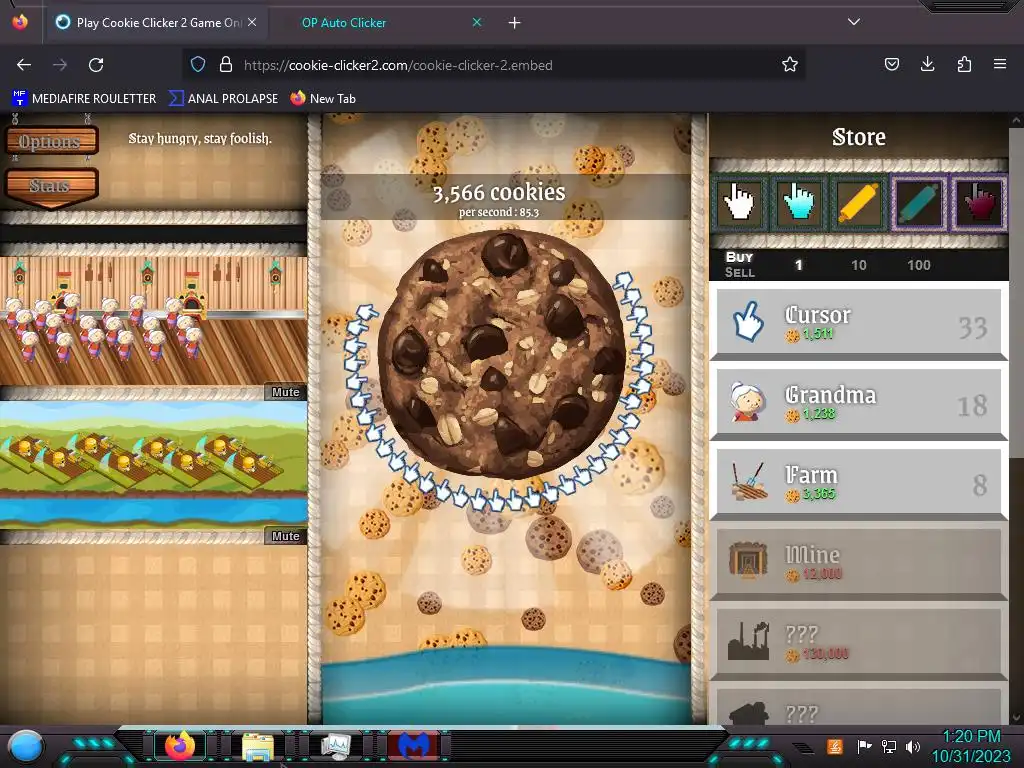The image size is (1024, 768).
Task: Close the Cookie Clicker 2 tab
Action: tap(252, 22)
